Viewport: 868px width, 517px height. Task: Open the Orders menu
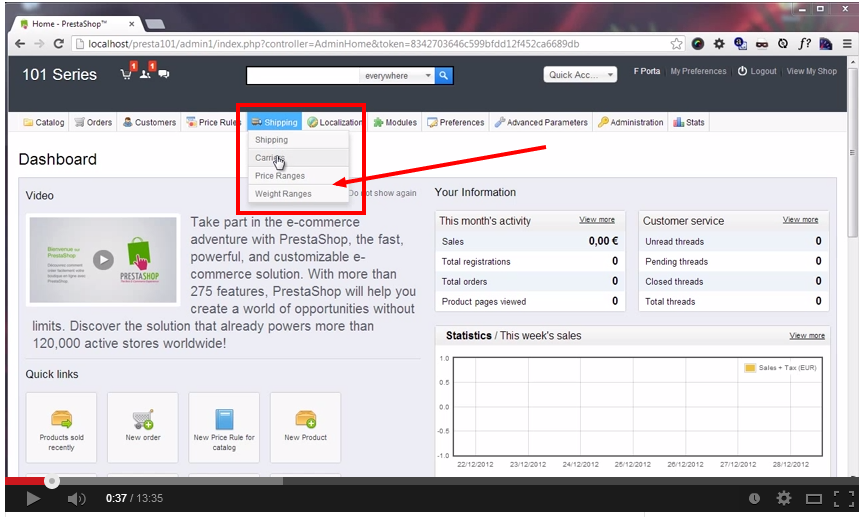[x=94, y=122]
